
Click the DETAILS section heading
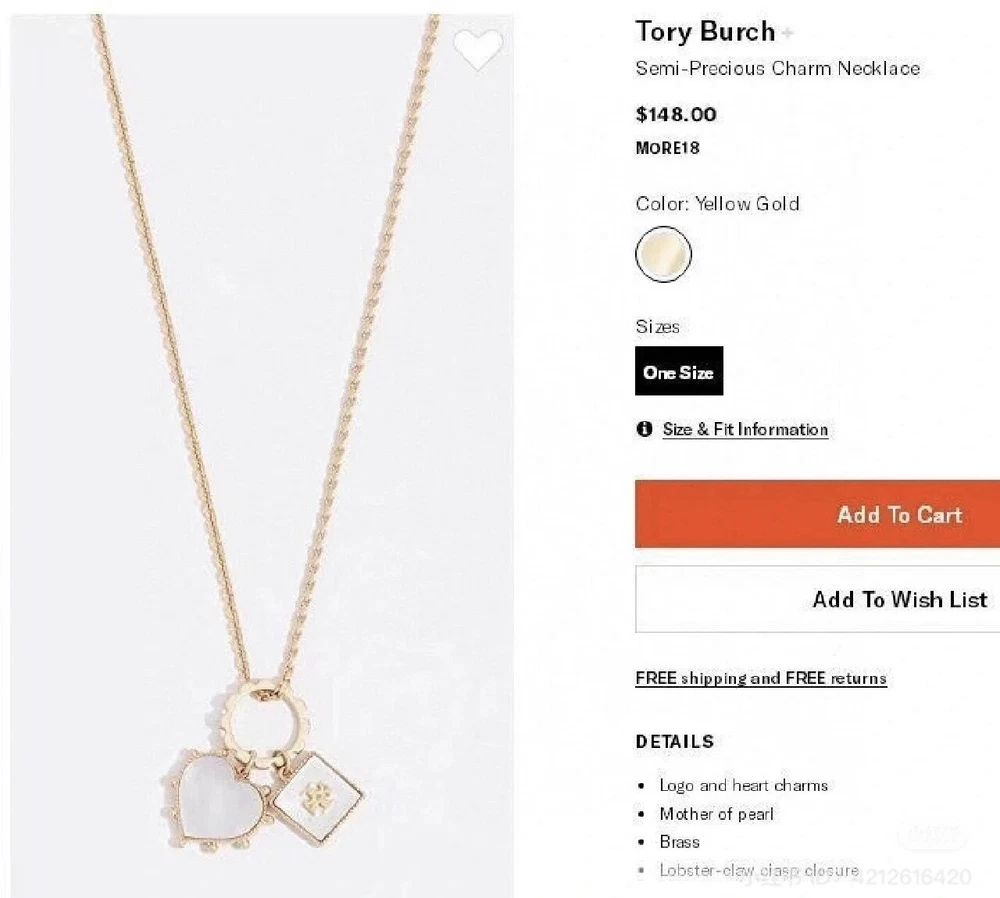point(675,741)
